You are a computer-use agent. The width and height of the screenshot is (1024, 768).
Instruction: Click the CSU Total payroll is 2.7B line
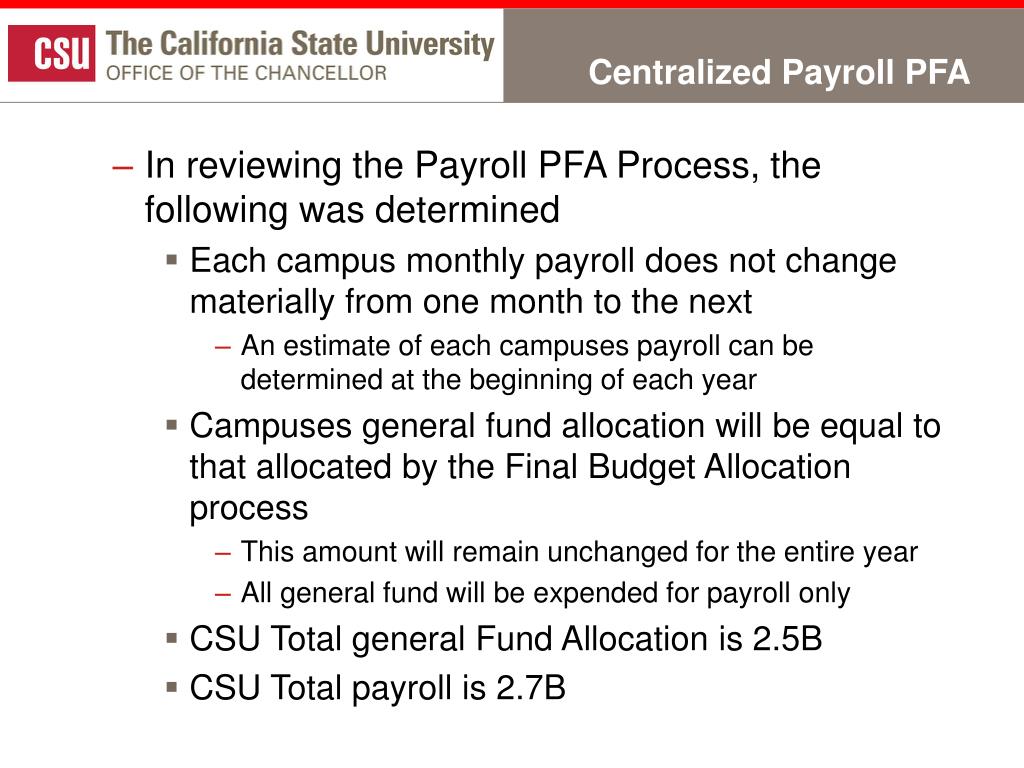click(x=377, y=688)
